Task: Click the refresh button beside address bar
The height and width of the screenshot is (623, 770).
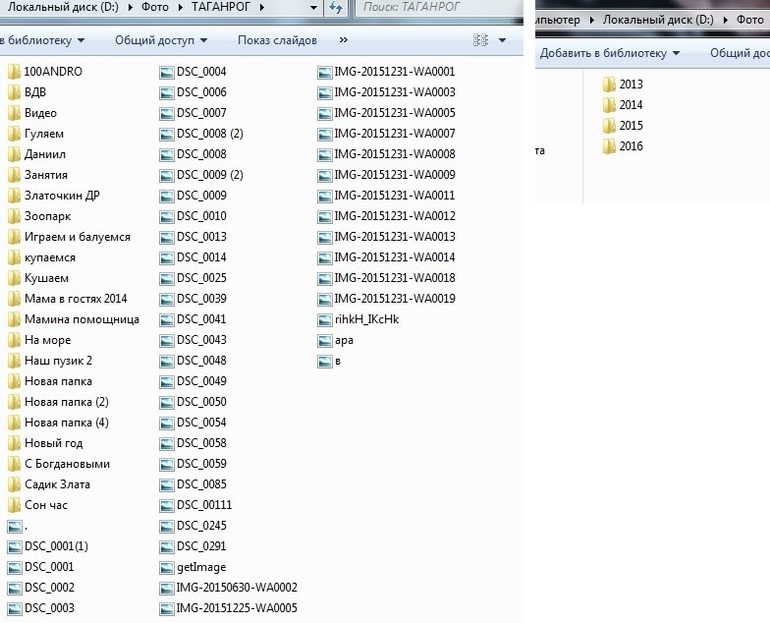Action: pos(335,9)
